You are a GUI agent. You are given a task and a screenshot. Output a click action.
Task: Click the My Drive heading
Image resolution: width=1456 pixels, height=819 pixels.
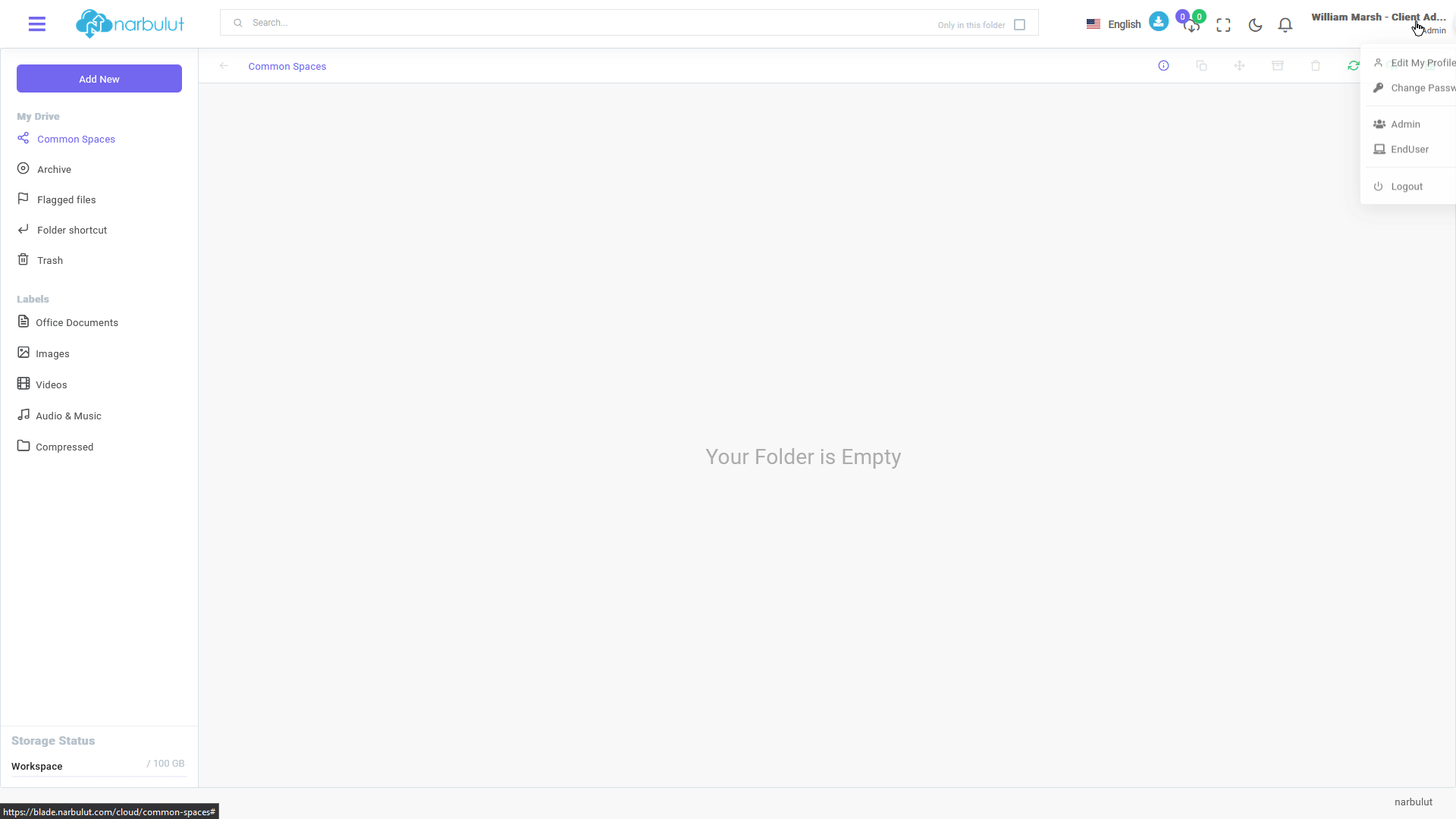pos(38,116)
